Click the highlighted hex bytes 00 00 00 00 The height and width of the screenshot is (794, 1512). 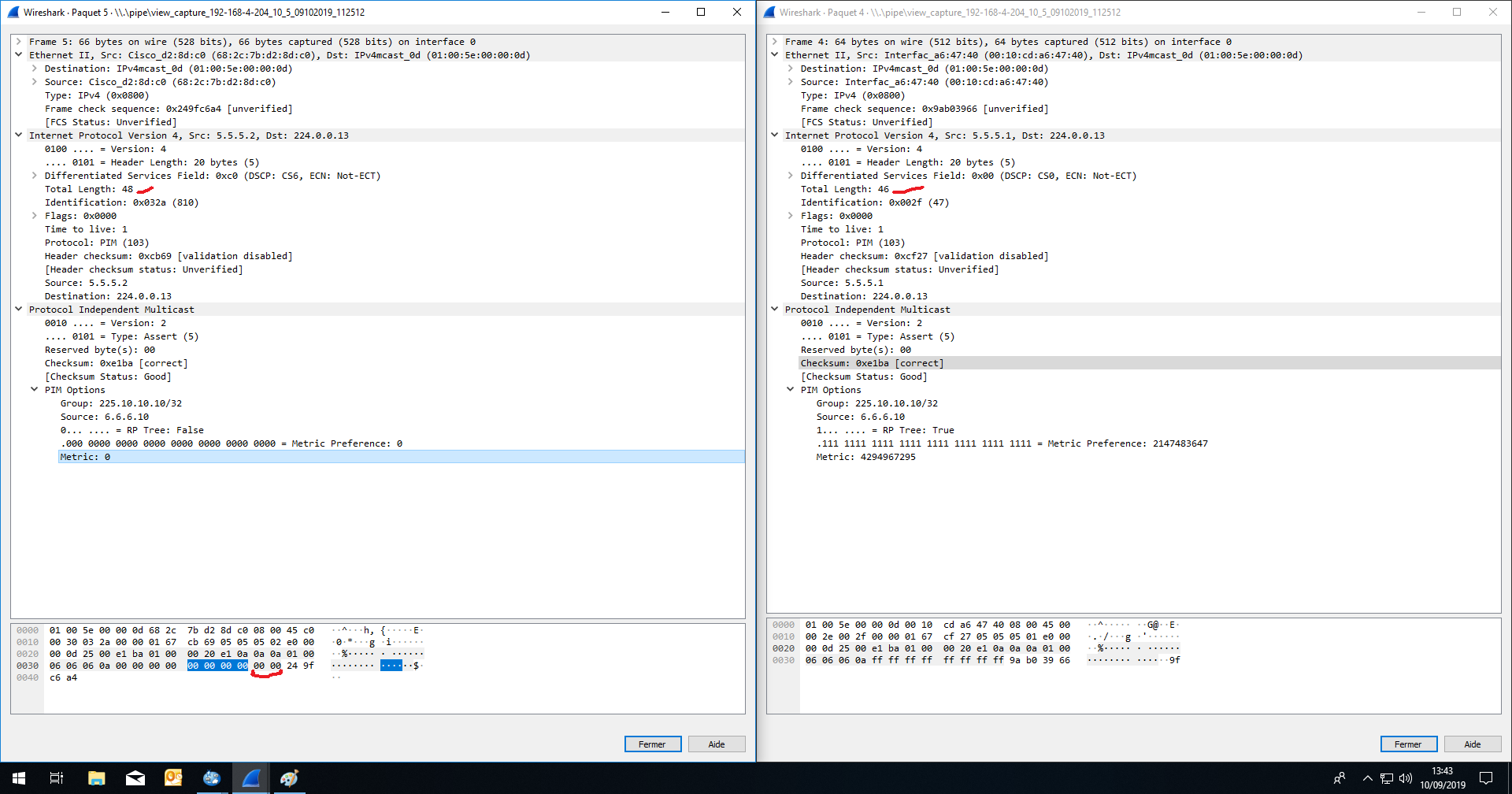click(217, 666)
